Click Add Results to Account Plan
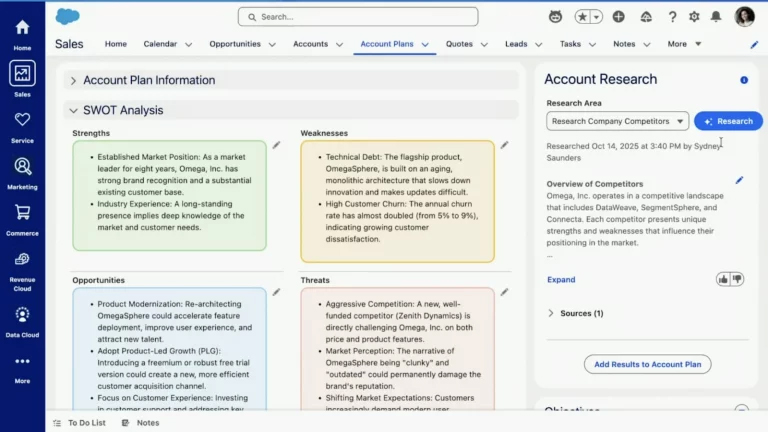The image size is (768, 432). click(x=647, y=364)
